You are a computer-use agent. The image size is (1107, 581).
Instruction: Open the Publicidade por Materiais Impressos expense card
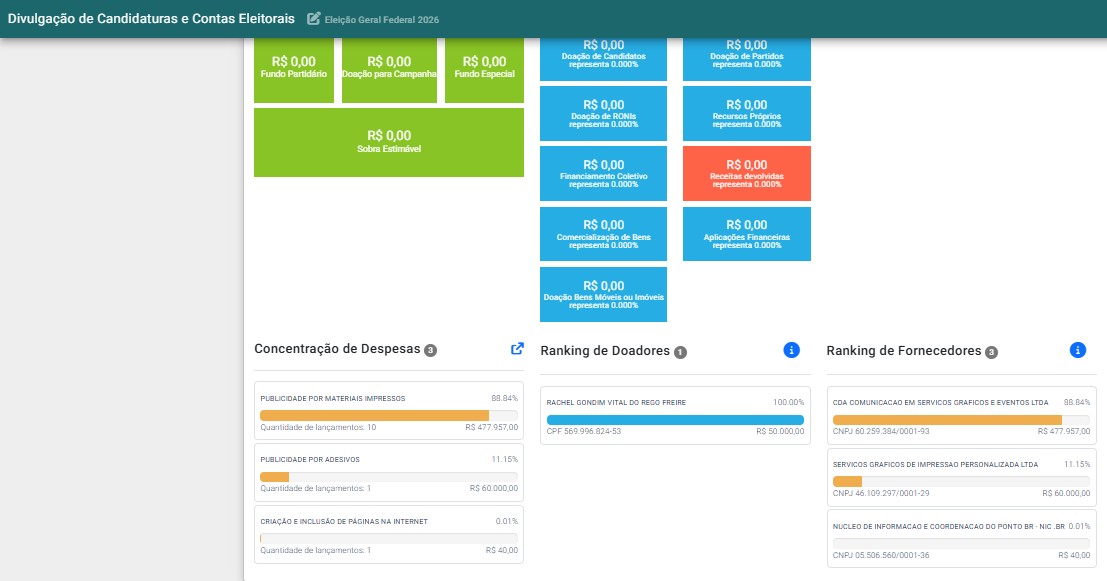tap(389, 412)
